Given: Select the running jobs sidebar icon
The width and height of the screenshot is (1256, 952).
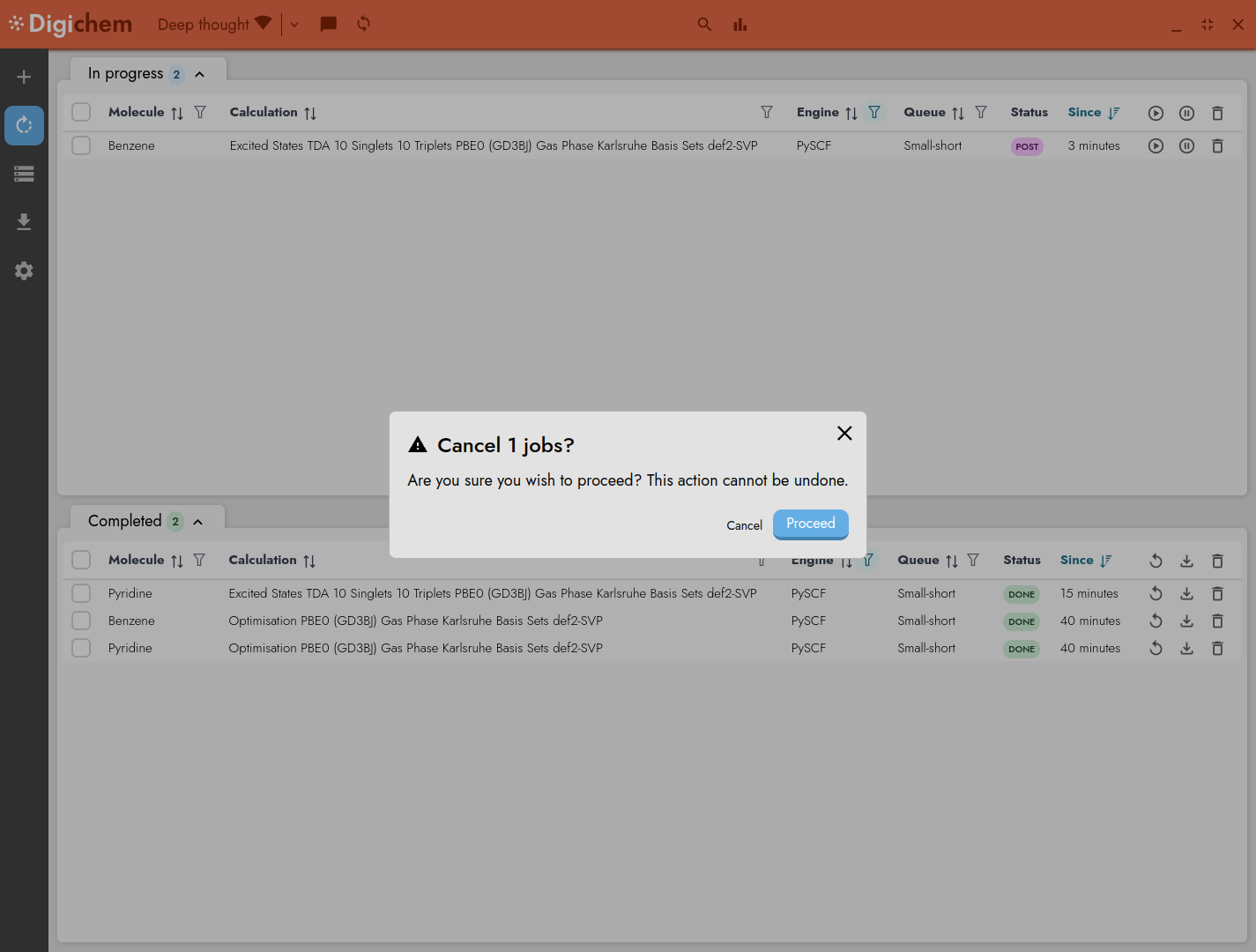Looking at the screenshot, I should coord(24,125).
